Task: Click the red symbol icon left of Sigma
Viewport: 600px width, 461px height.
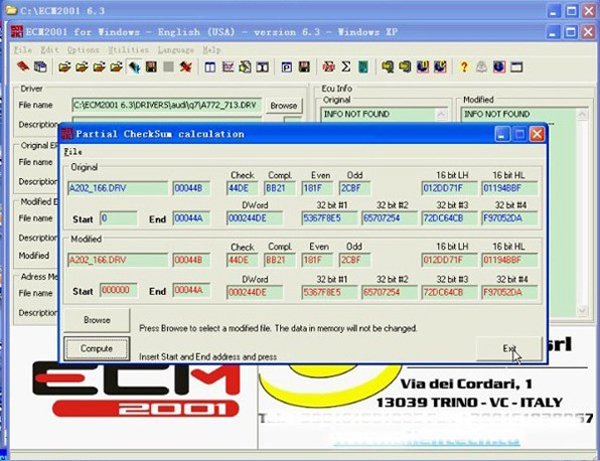Action: [x=328, y=67]
